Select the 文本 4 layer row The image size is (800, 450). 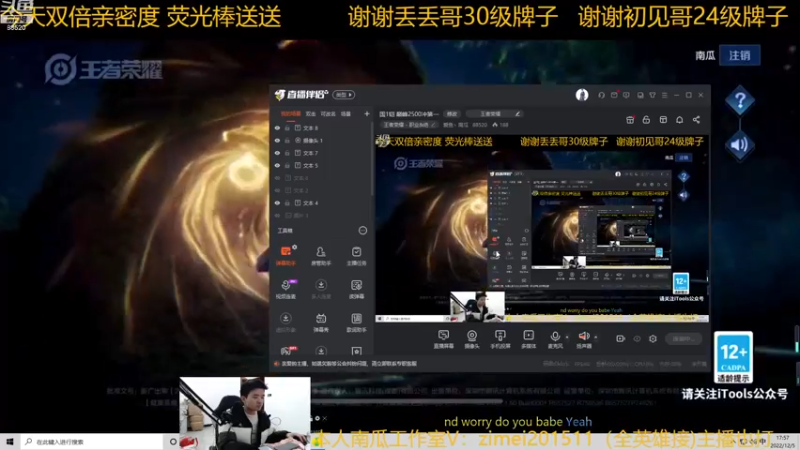322,203
